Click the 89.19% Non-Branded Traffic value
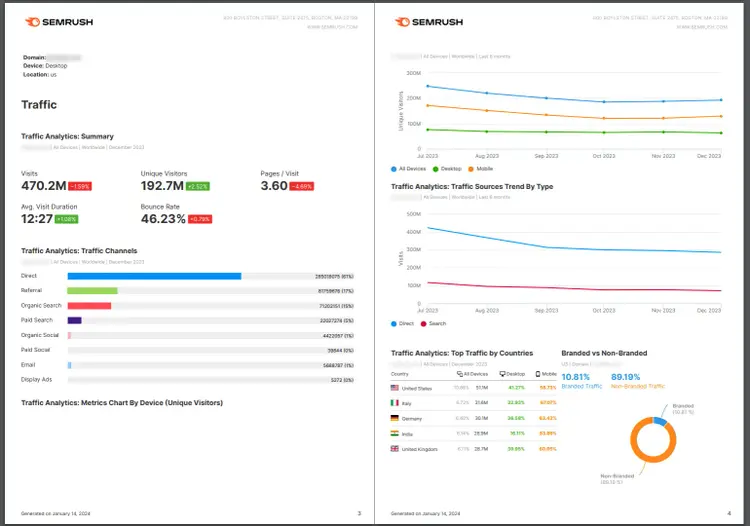750x526 pixels. point(625,377)
